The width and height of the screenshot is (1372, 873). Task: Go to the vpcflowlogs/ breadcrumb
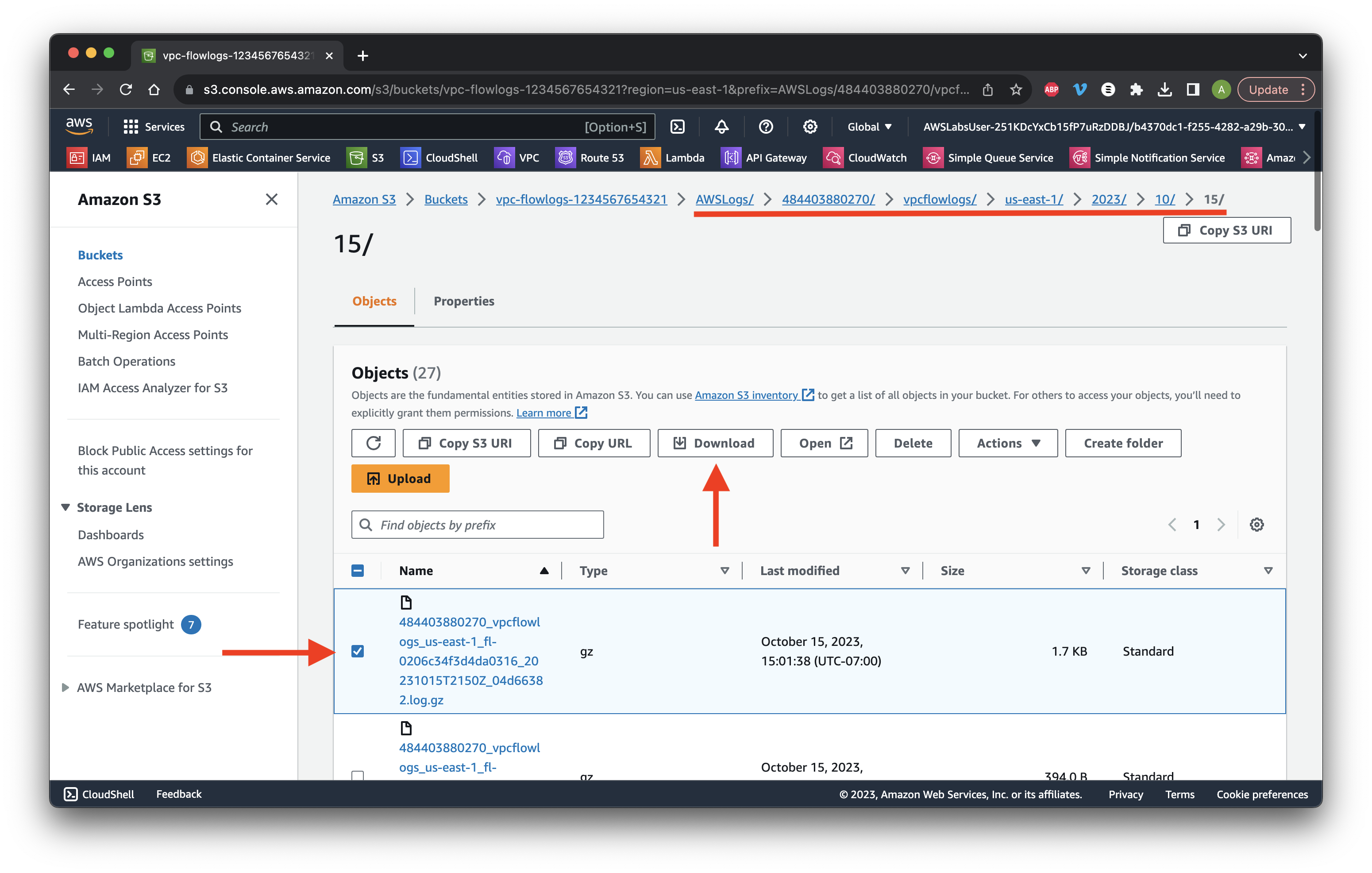(940, 199)
